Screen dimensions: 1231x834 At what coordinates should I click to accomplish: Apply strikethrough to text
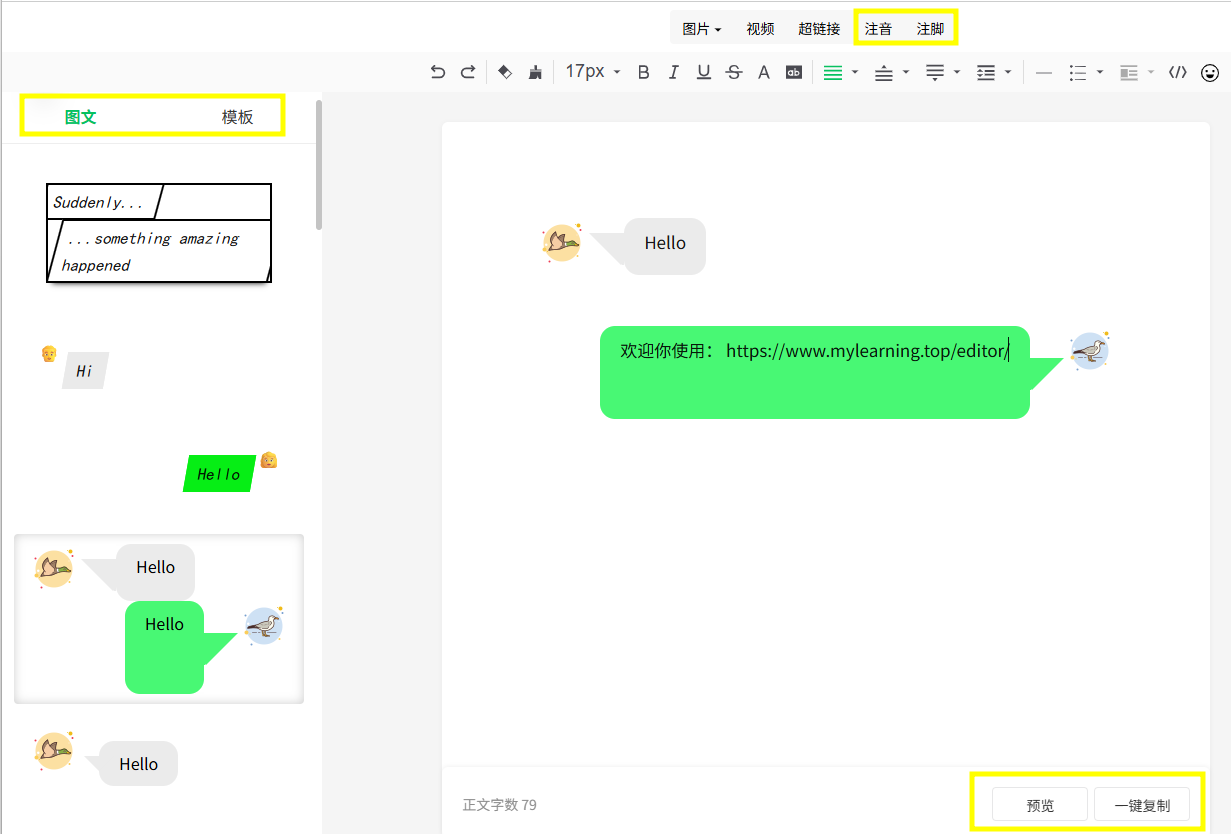click(734, 72)
